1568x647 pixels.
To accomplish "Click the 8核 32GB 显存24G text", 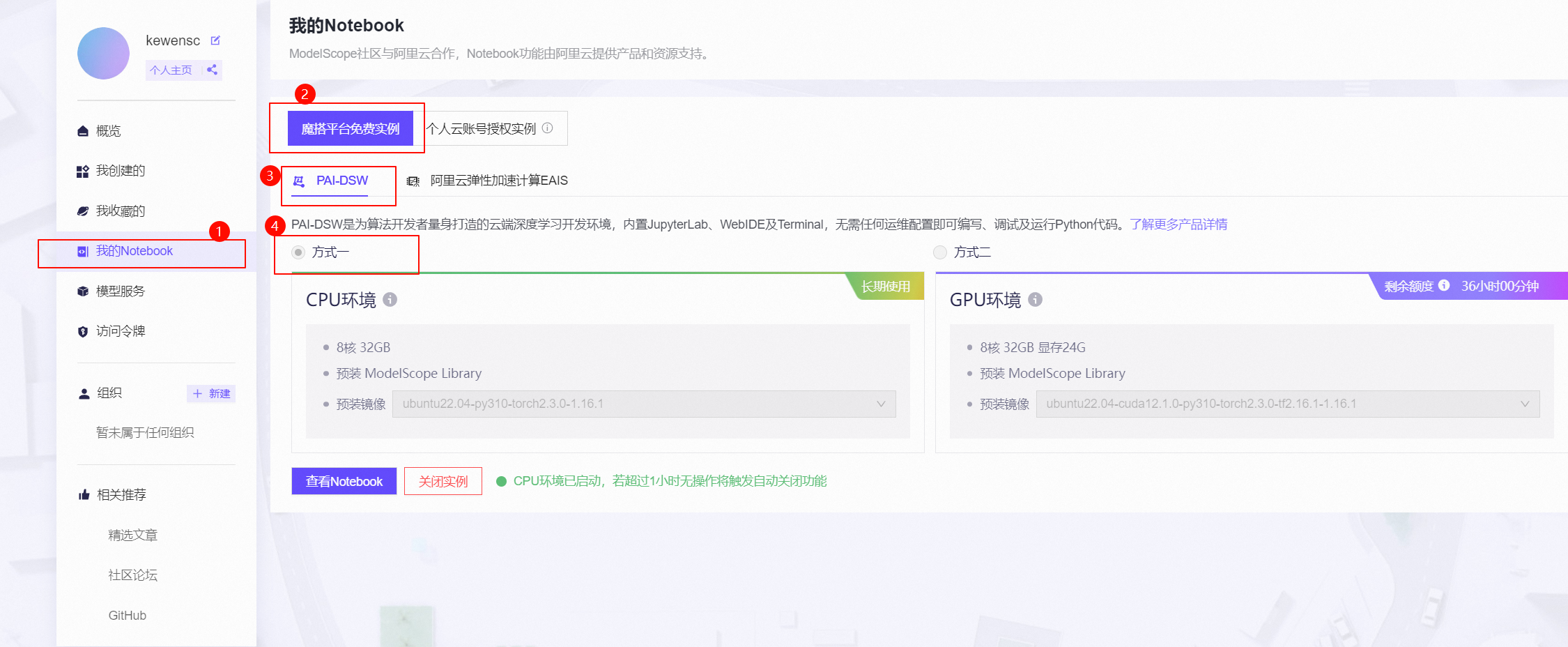I will 1033,347.
